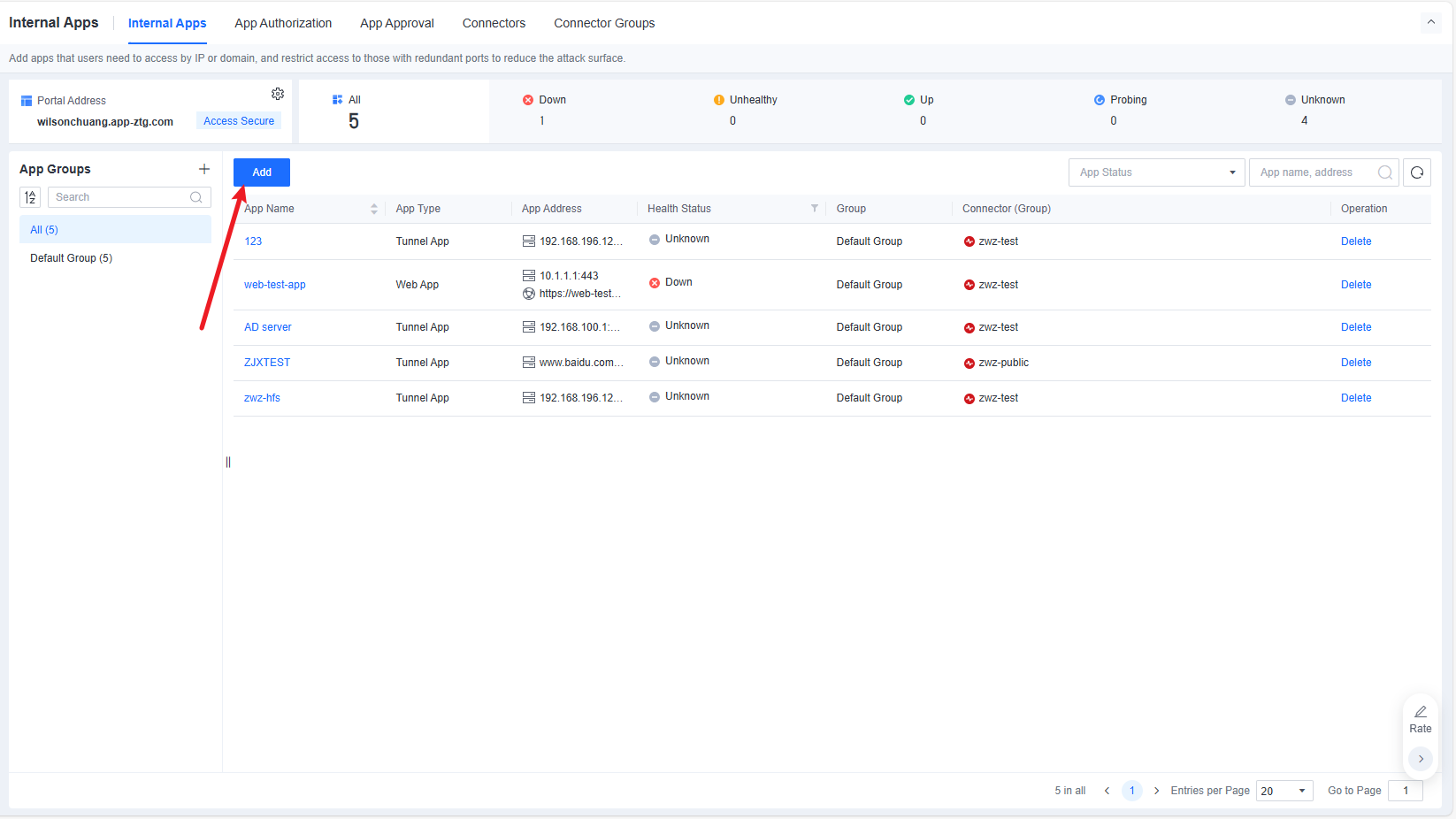The image size is (1456, 819).
Task: Open the AD server app link
Action: [x=268, y=327]
